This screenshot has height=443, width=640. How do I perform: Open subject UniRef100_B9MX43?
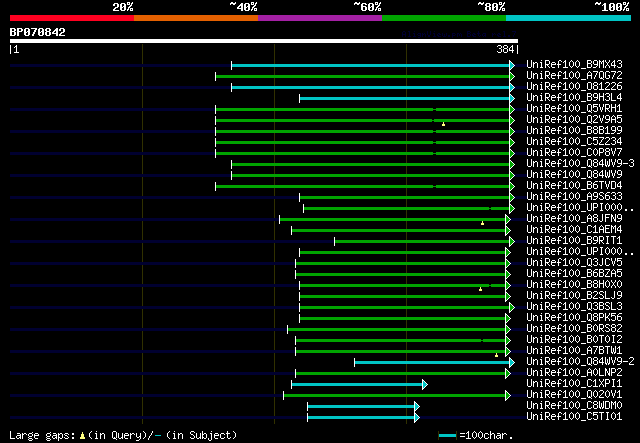tap(574, 64)
